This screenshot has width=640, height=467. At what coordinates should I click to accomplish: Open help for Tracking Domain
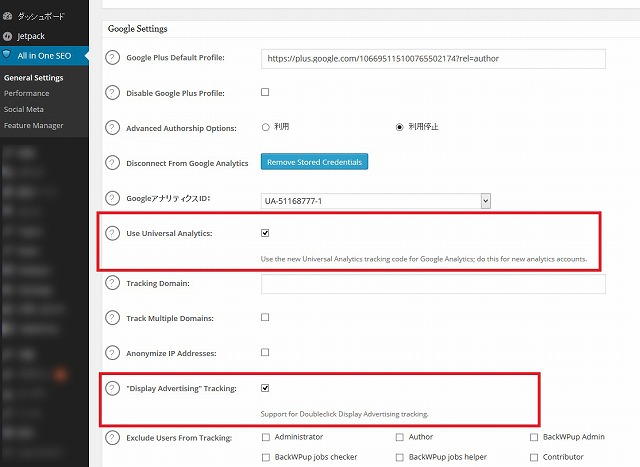coord(112,282)
